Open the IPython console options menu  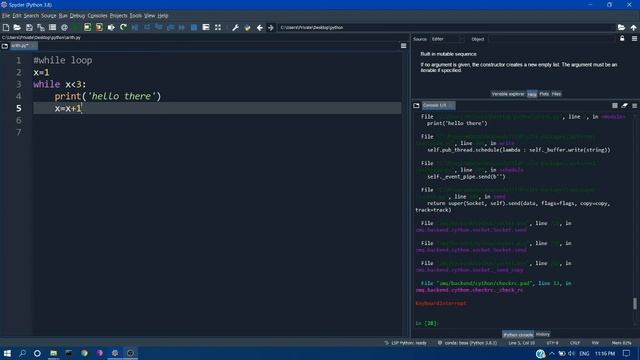634,105
